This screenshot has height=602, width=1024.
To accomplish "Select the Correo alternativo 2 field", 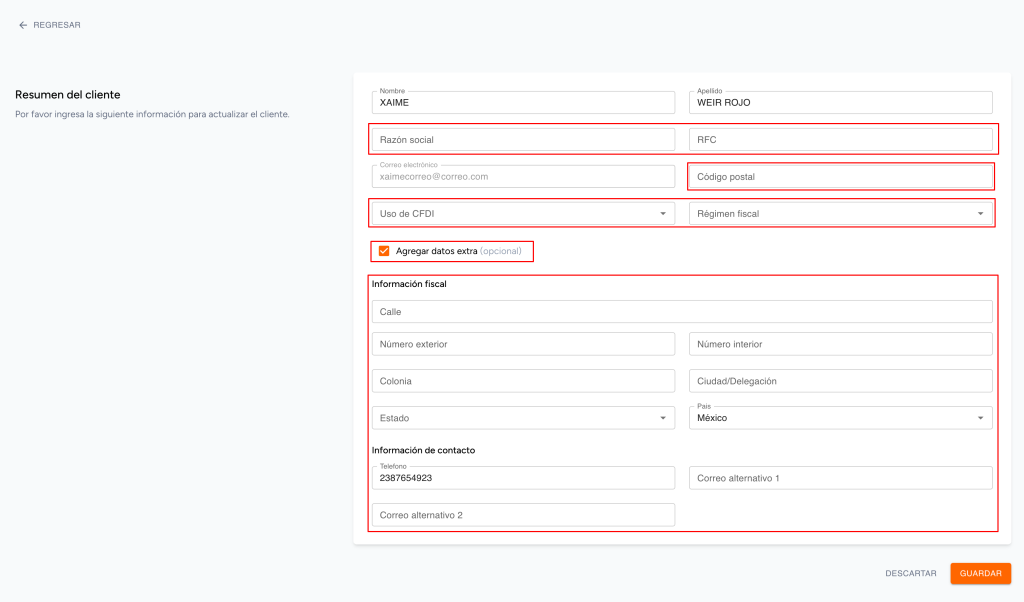I will click(x=523, y=515).
